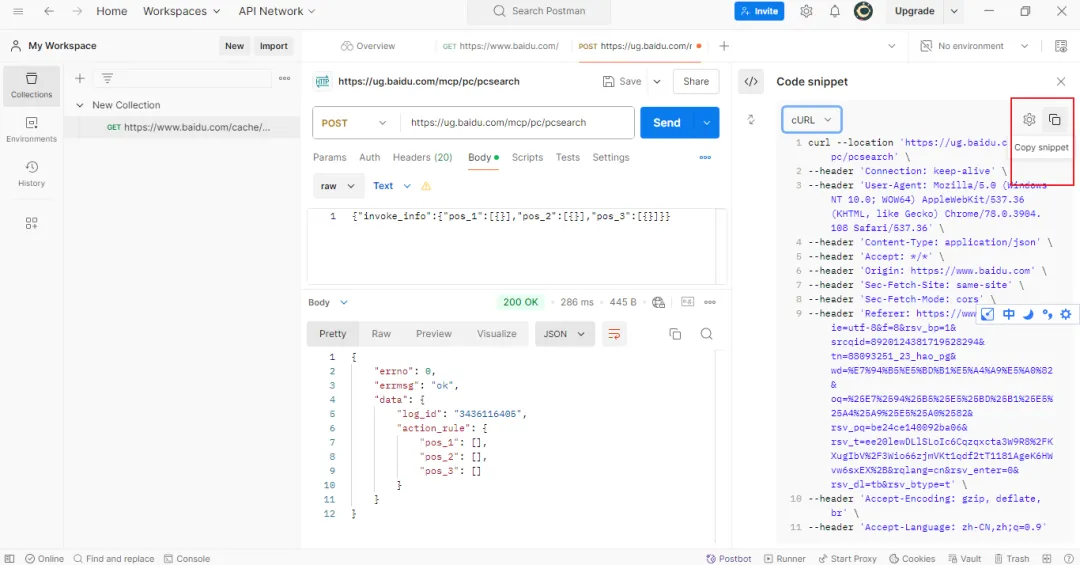Expand the Workspaces dropdown
Screen dimensions: 1080x565
(x=182, y=11)
